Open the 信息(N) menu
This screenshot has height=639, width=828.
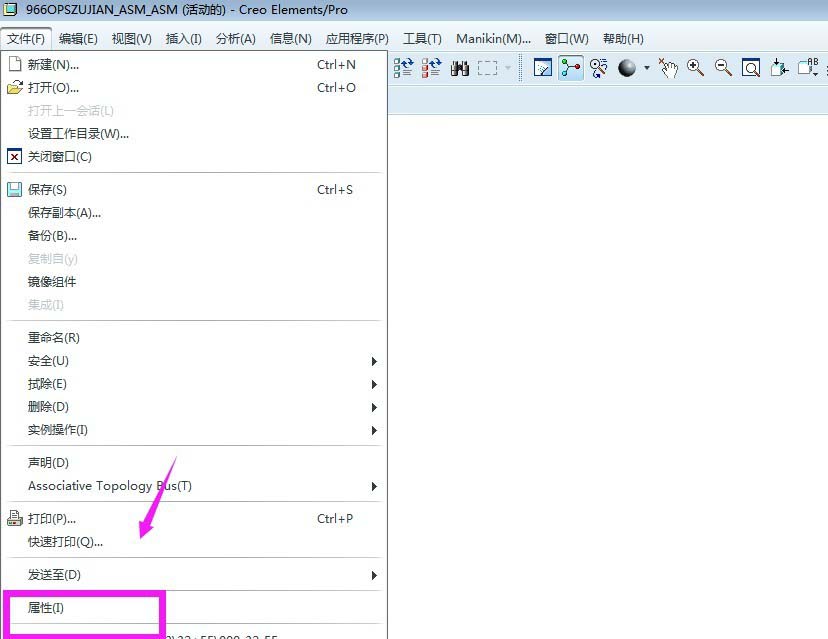290,39
